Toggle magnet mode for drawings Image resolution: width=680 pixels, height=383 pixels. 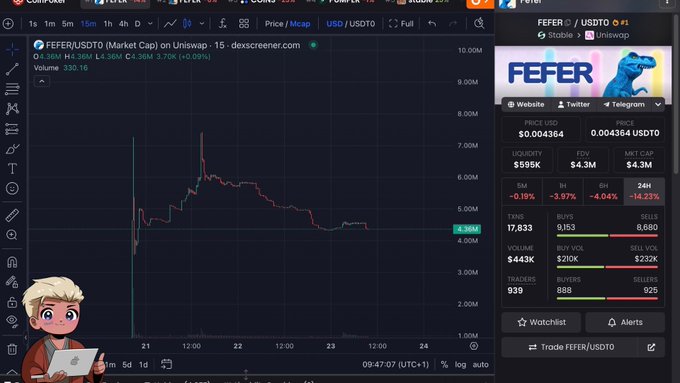pos(12,262)
